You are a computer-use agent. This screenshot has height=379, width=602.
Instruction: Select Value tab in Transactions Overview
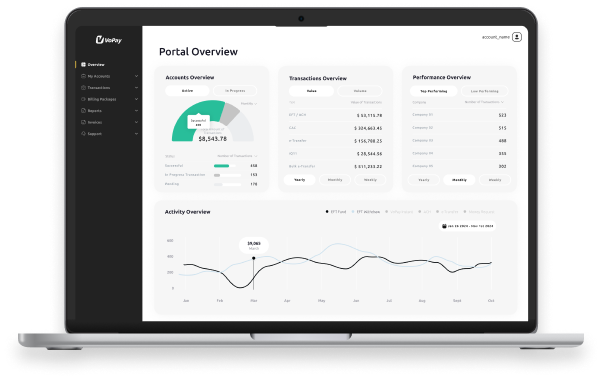tap(311, 91)
